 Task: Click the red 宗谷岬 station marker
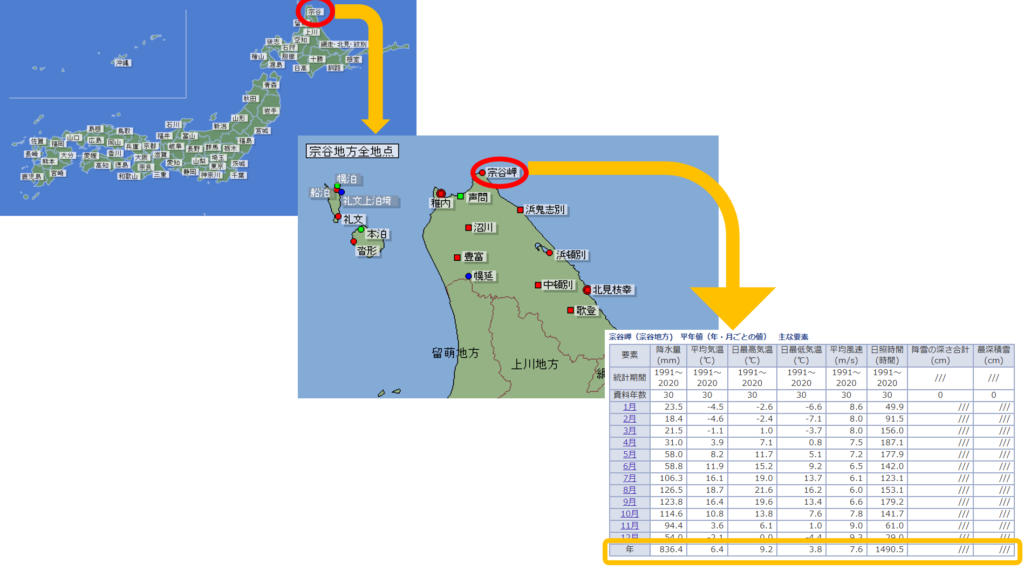(x=482, y=172)
